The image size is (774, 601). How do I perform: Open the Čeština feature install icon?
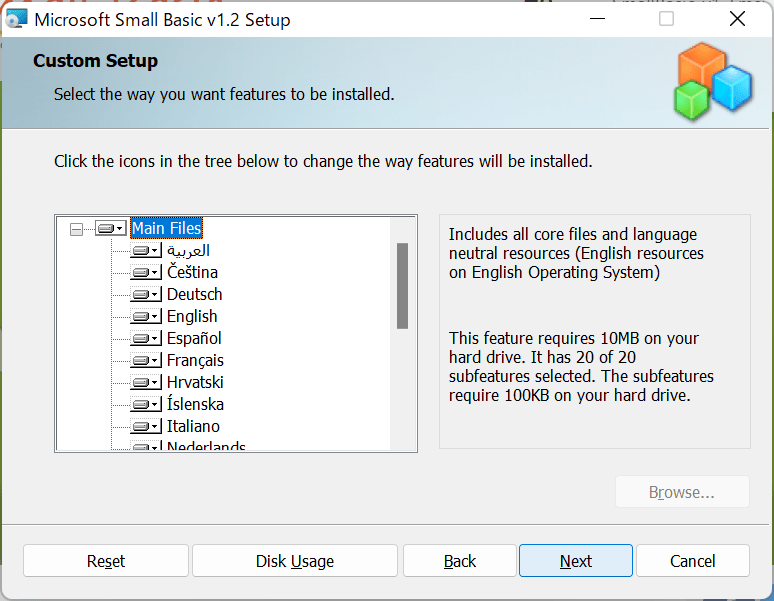click(146, 273)
